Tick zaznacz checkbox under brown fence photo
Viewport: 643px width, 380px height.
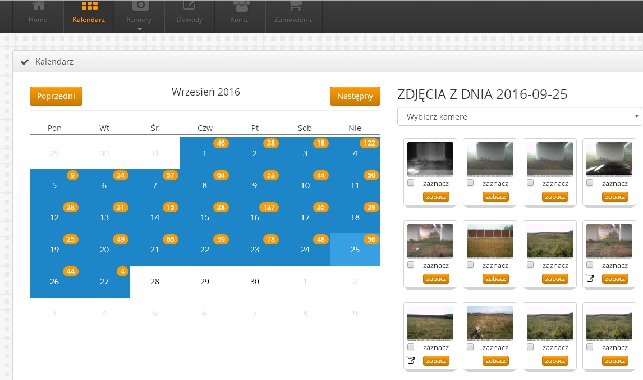point(470,265)
